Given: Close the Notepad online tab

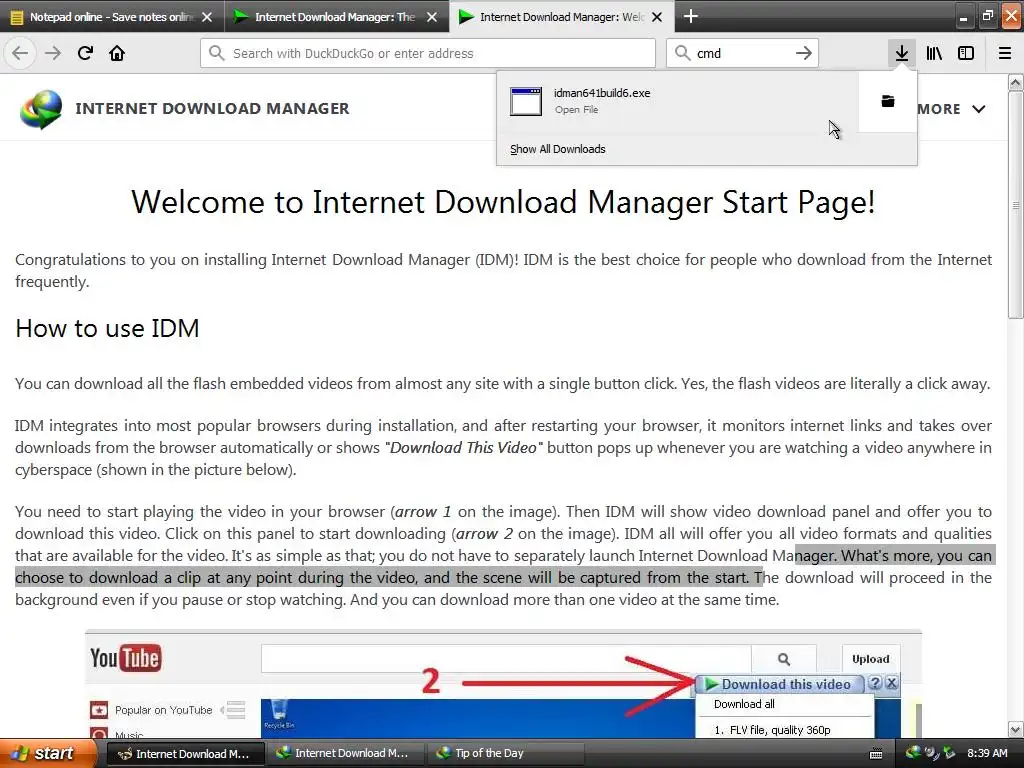Looking at the screenshot, I should [207, 17].
